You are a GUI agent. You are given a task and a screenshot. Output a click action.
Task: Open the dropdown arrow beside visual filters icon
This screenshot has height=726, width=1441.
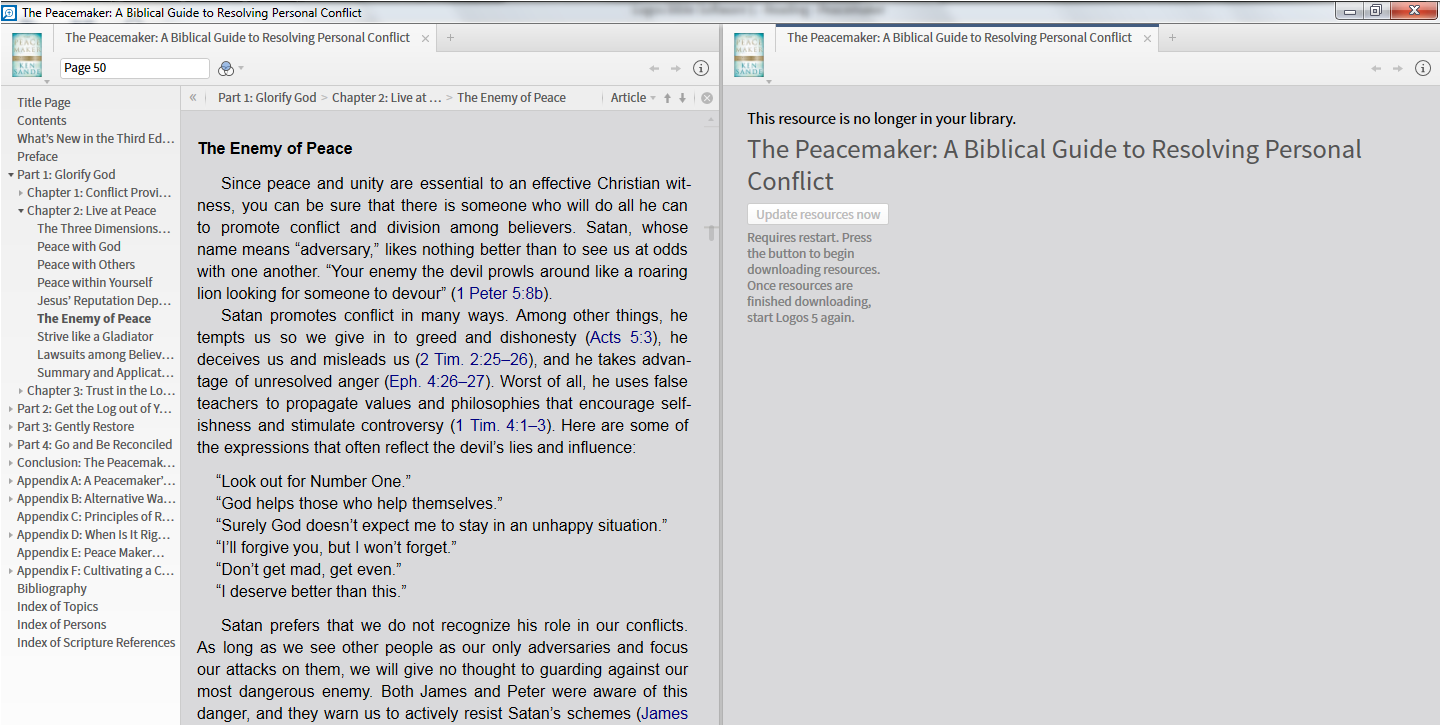(x=241, y=69)
